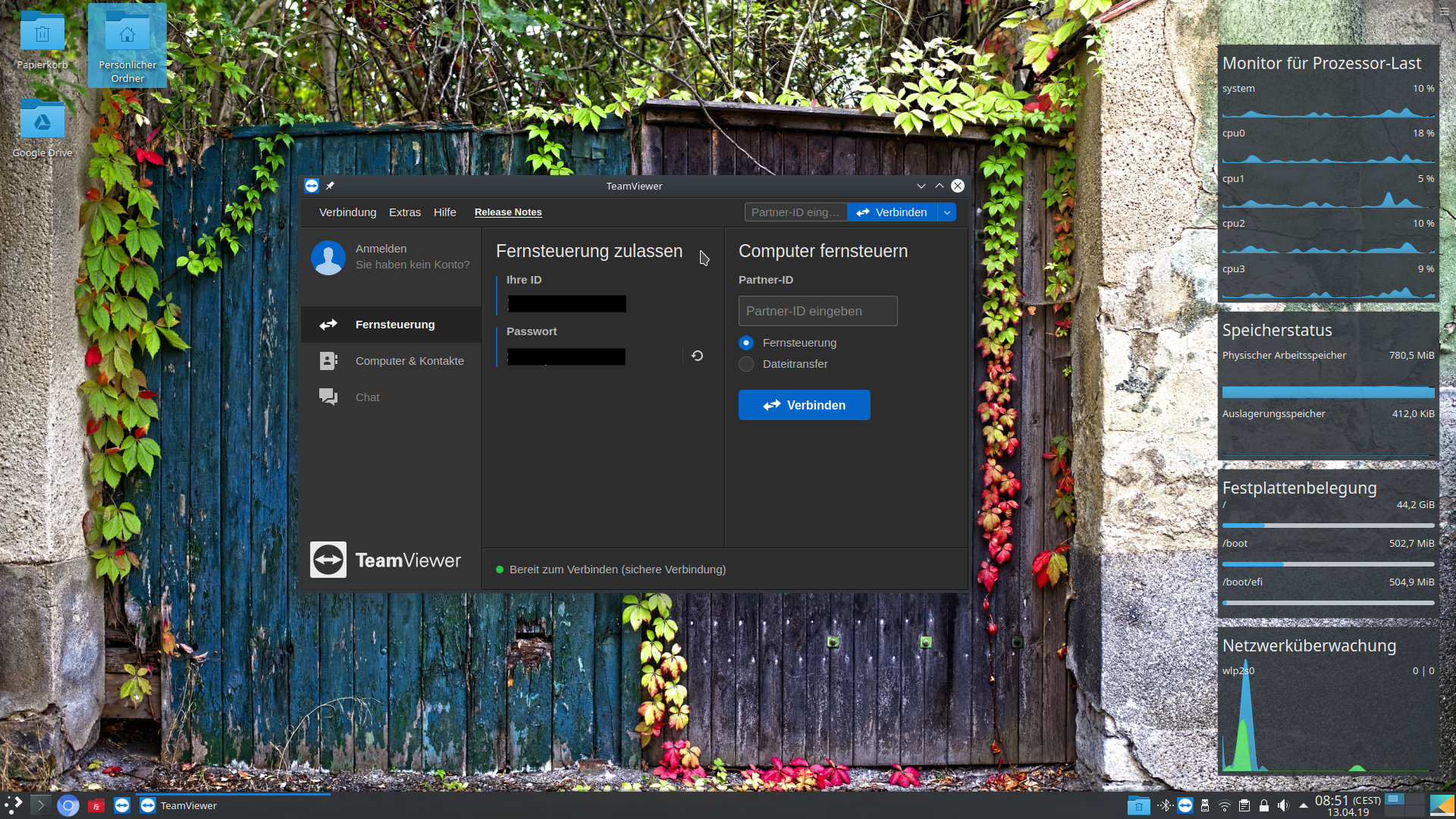This screenshot has width=1456, height=819.
Task: Focus the toolbar Partner-ID quick field
Action: 795,212
